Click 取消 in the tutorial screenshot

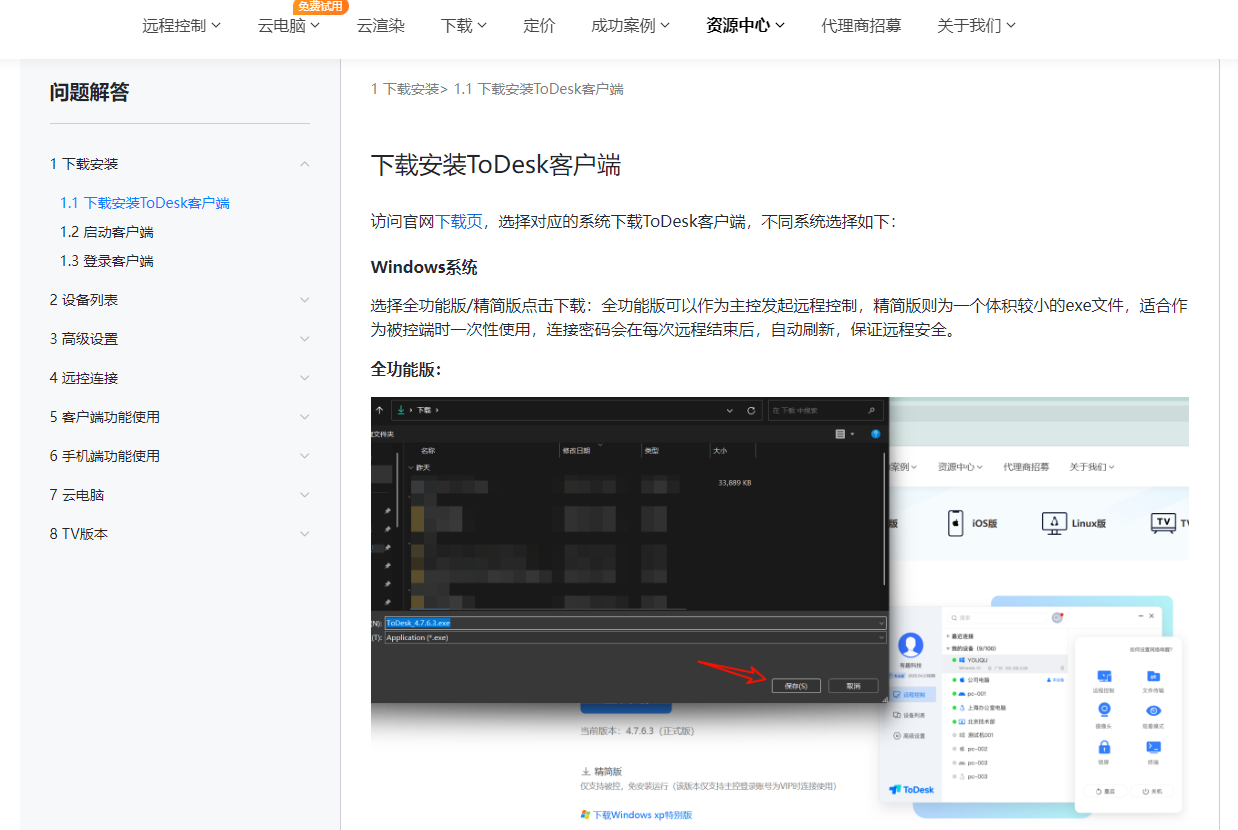tap(853, 686)
